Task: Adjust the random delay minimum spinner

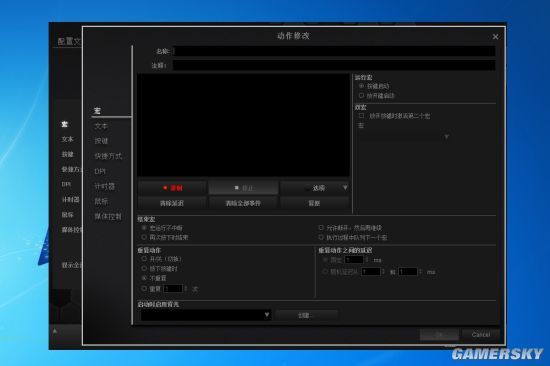Action: pos(384,272)
